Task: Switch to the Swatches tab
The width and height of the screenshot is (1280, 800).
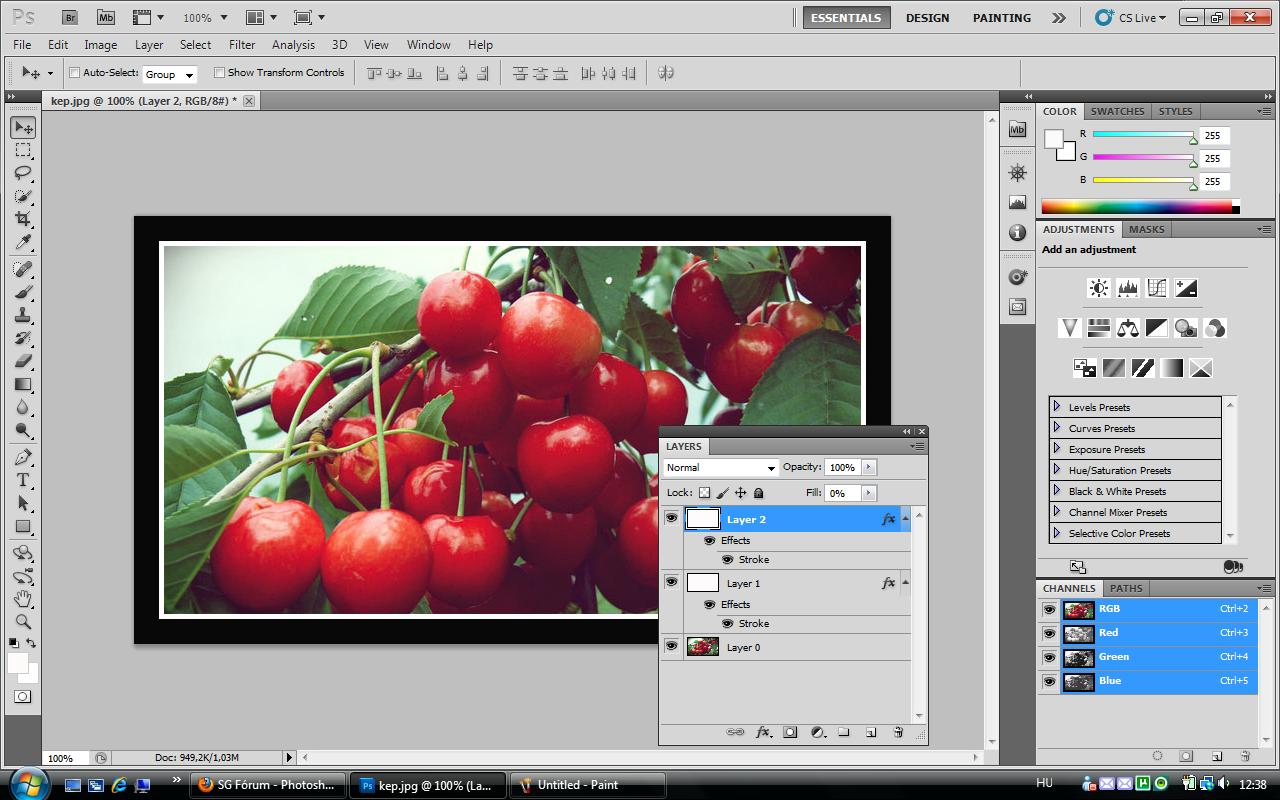Action: pos(1117,111)
